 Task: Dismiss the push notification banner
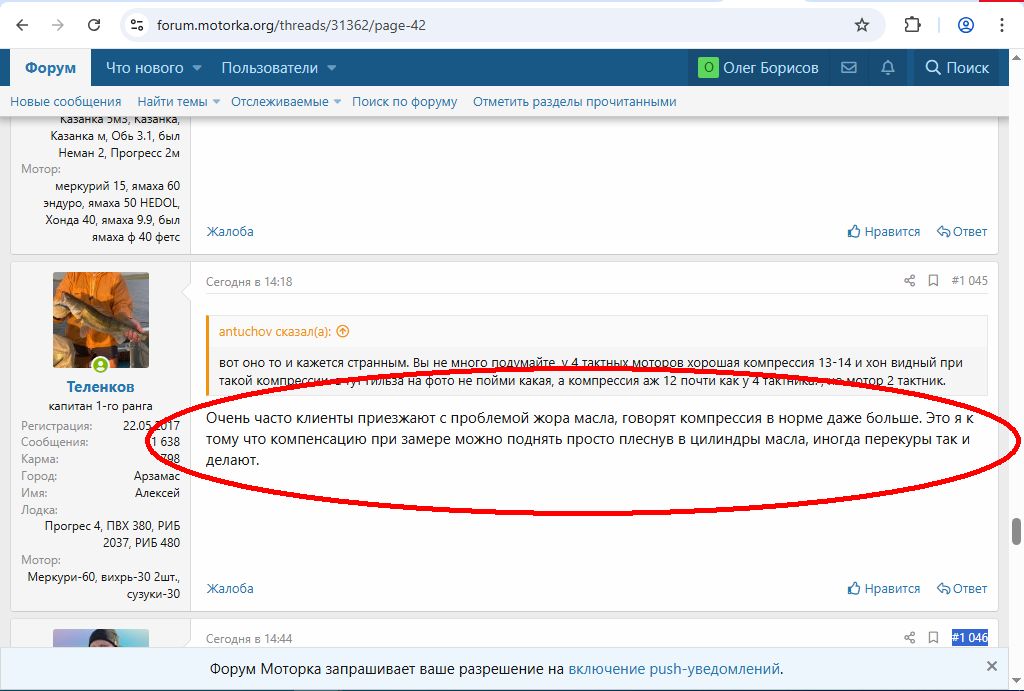pos(991,666)
